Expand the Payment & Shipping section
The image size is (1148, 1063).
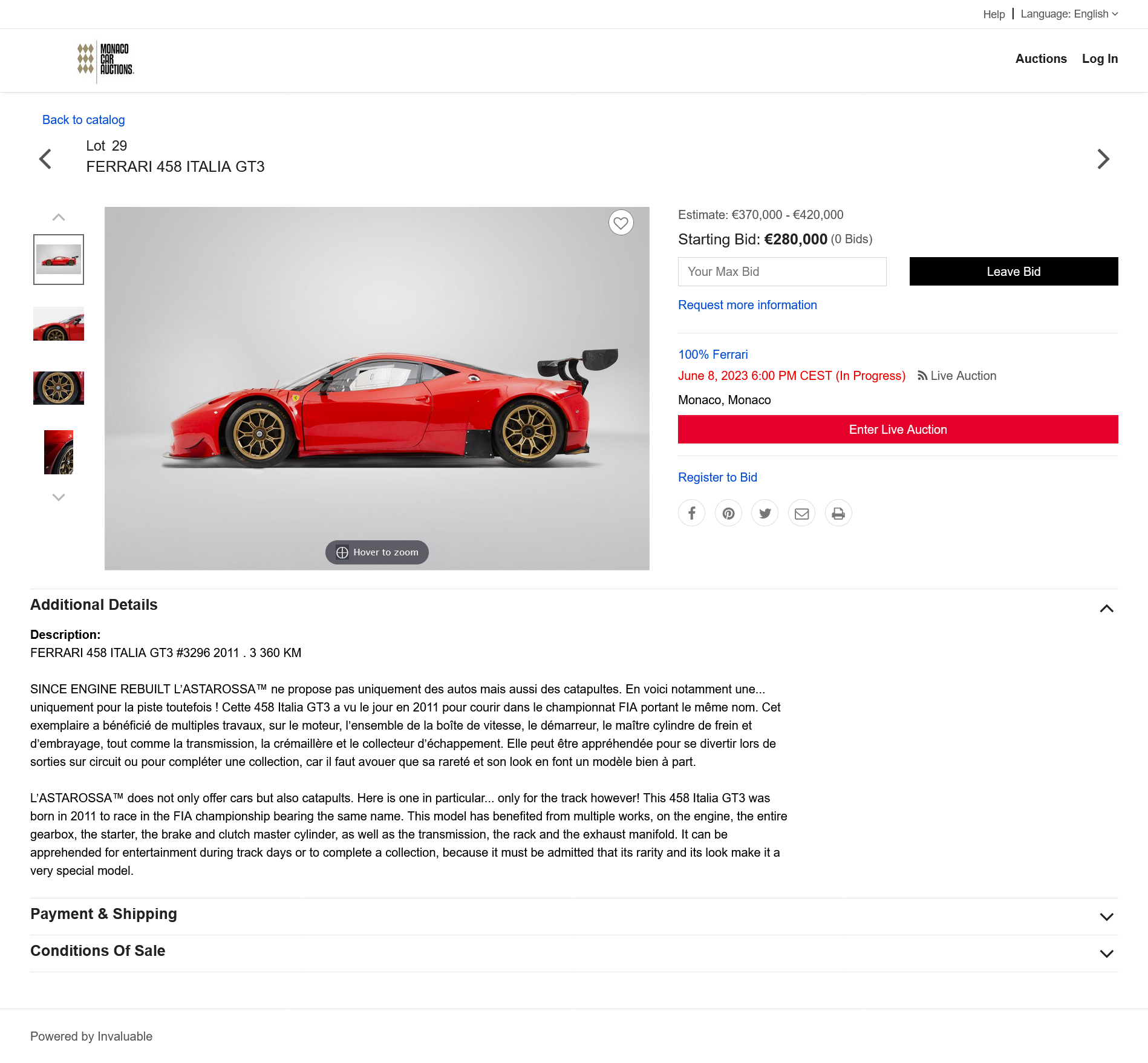[1106, 917]
